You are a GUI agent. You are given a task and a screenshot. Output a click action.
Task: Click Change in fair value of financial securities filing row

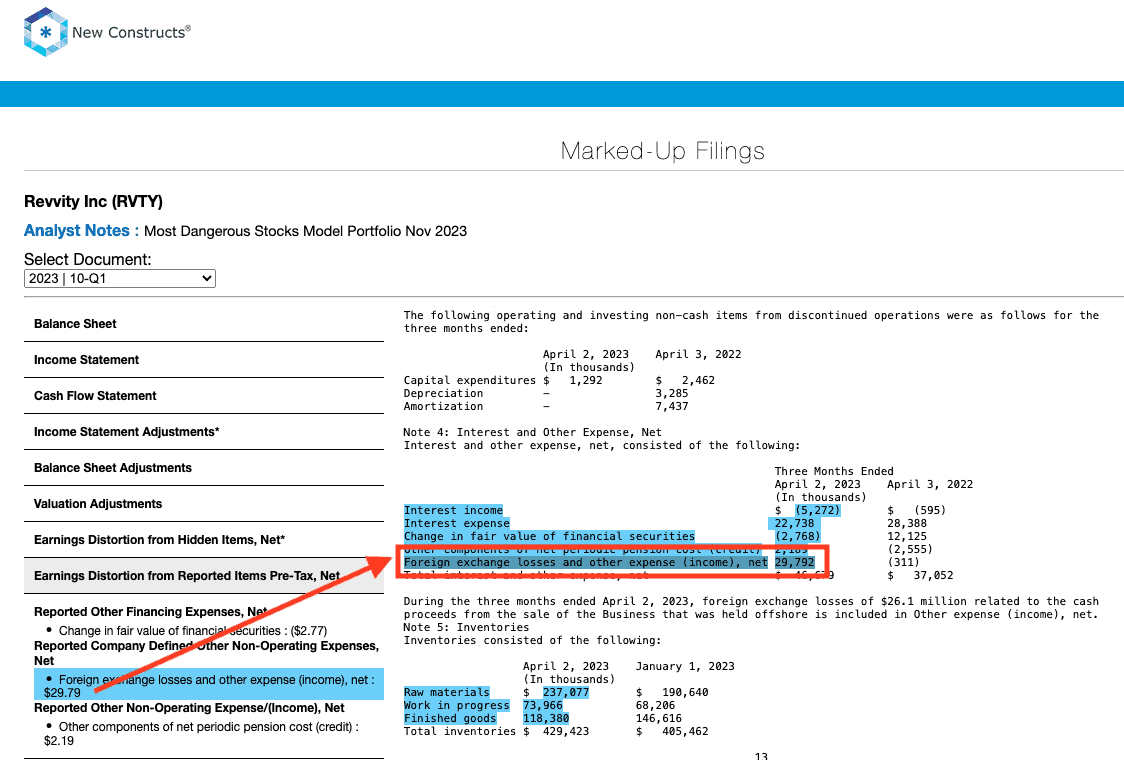pyautogui.click(x=549, y=536)
